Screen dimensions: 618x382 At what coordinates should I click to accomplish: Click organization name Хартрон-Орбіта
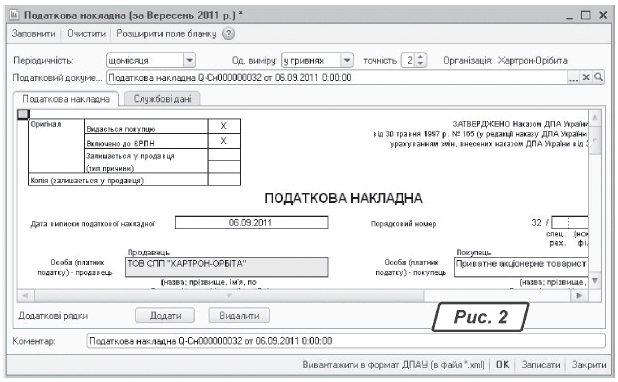(x=532, y=60)
